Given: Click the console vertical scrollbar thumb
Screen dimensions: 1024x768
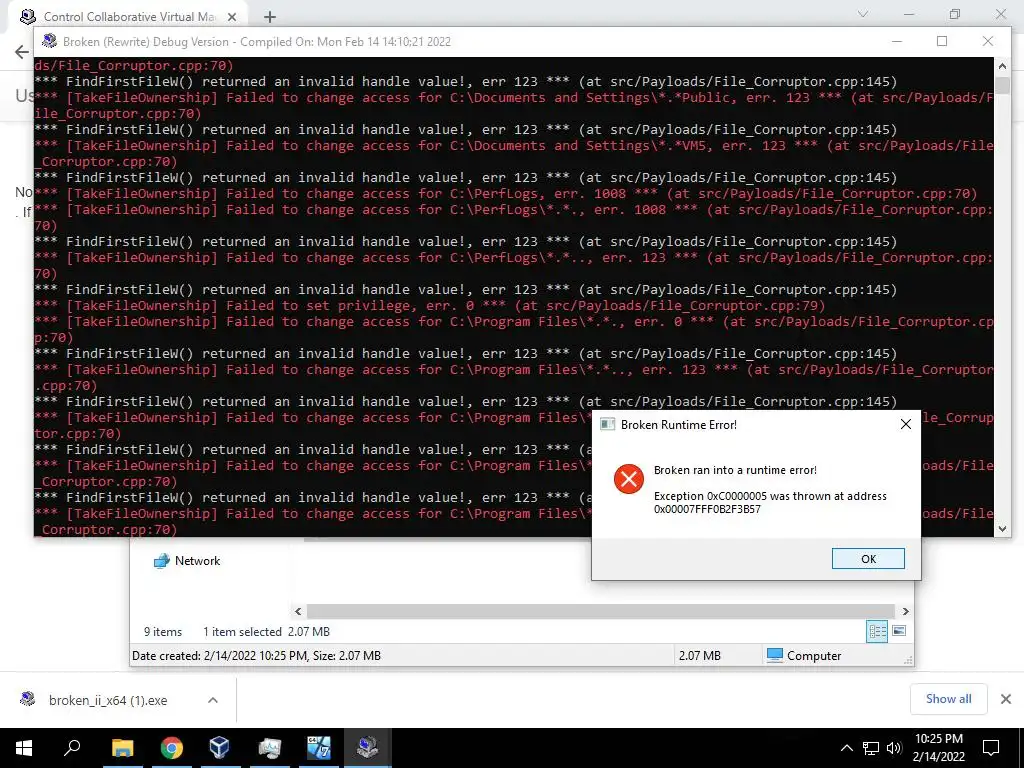Looking at the screenshot, I should [1002, 86].
